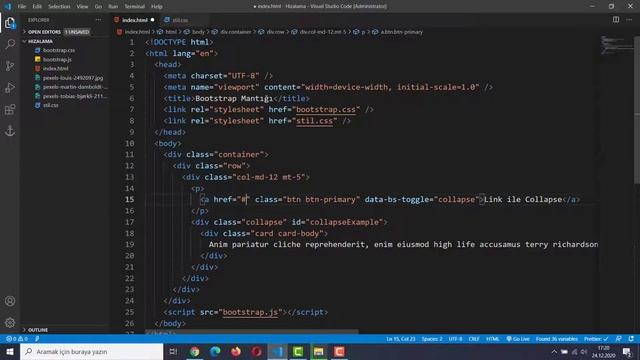Click the VS Code taskbar icon
This screenshot has height=360, width=640.
point(278,351)
